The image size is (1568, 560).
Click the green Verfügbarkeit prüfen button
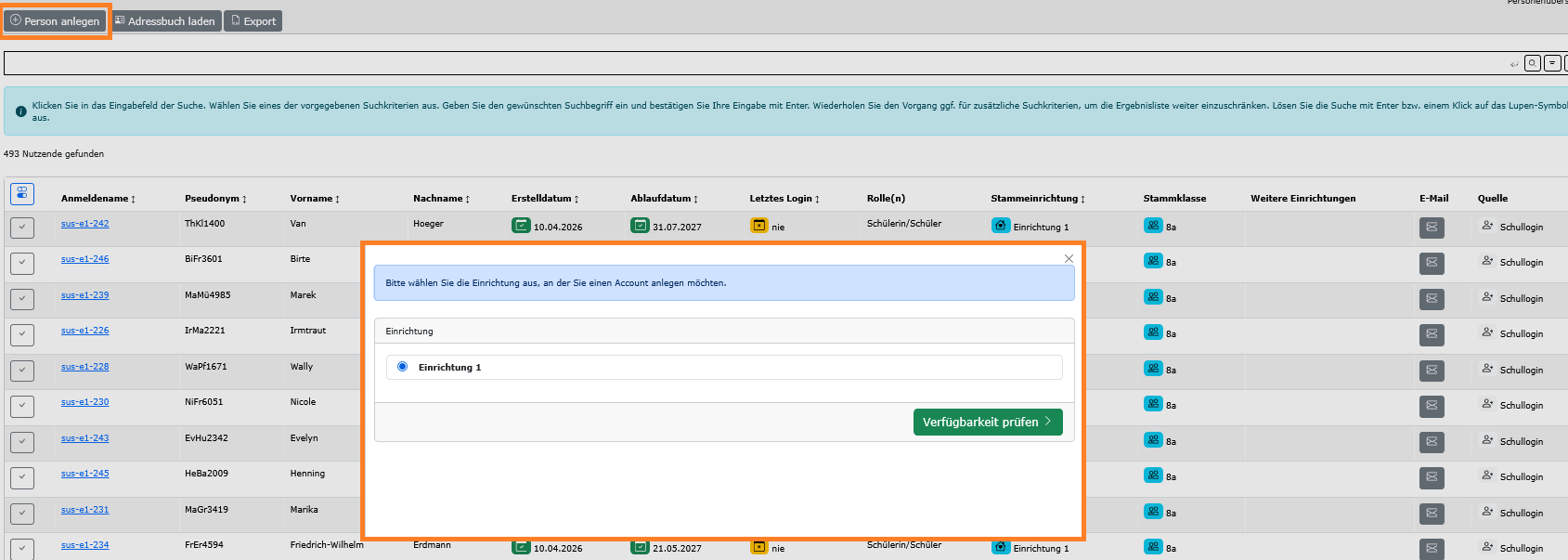pos(988,422)
